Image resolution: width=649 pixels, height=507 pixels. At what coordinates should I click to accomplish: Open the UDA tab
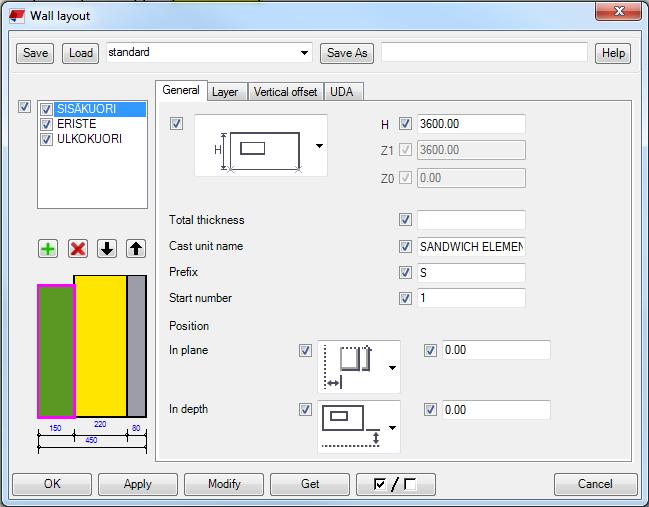pyautogui.click(x=342, y=92)
